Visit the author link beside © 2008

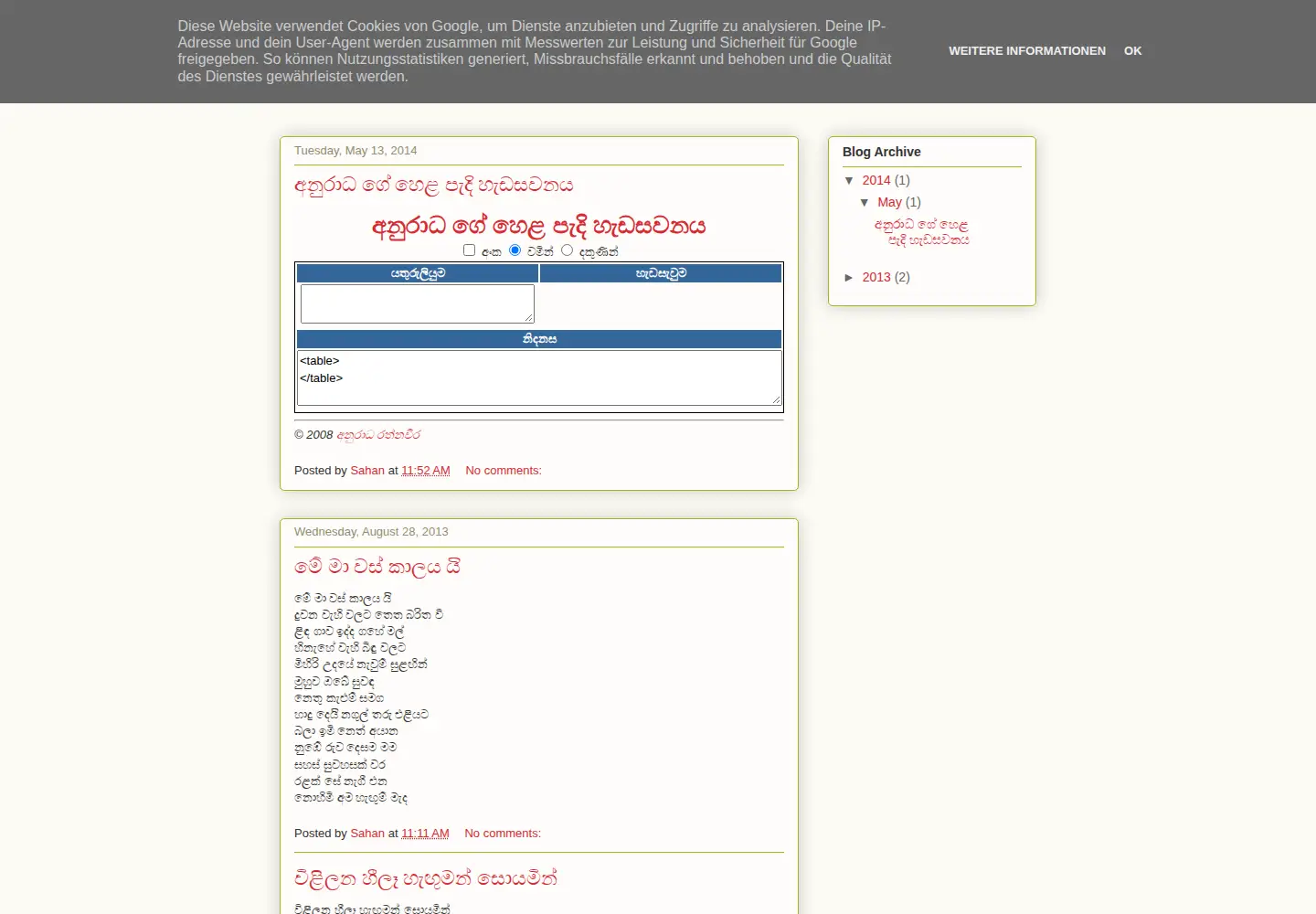coord(378,435)
